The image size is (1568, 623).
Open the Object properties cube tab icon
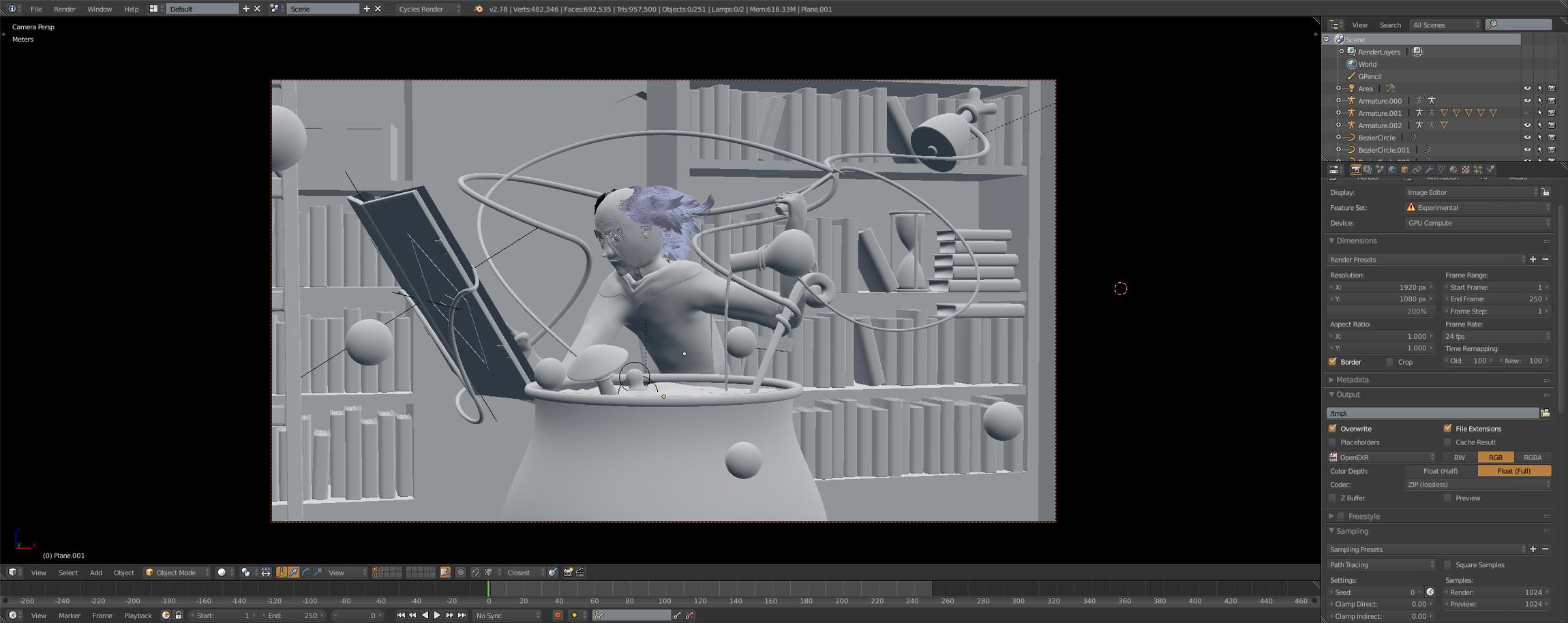pyautogui.click(x=1404, y=170)
